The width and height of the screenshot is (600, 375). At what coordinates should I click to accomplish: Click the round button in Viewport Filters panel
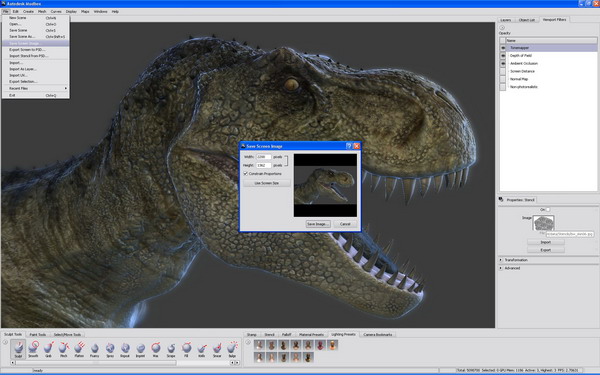click(502, 28)
